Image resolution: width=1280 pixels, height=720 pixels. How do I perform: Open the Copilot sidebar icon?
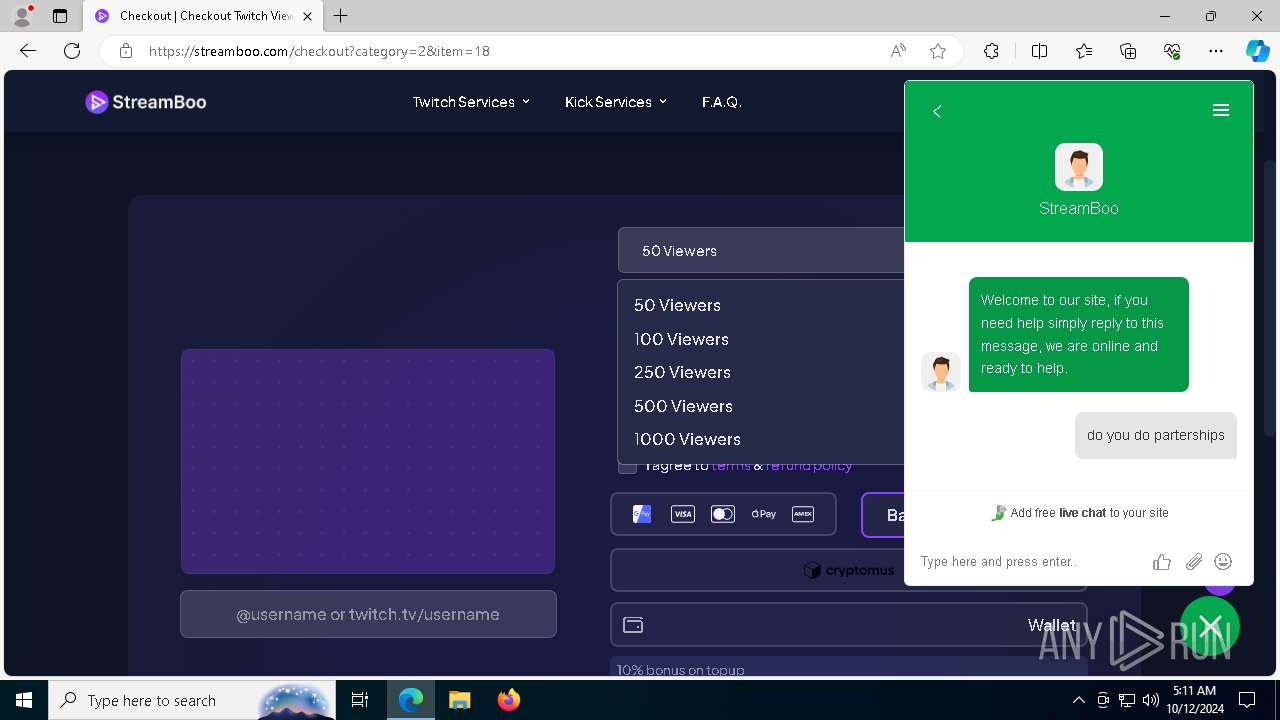(1257, 51)
